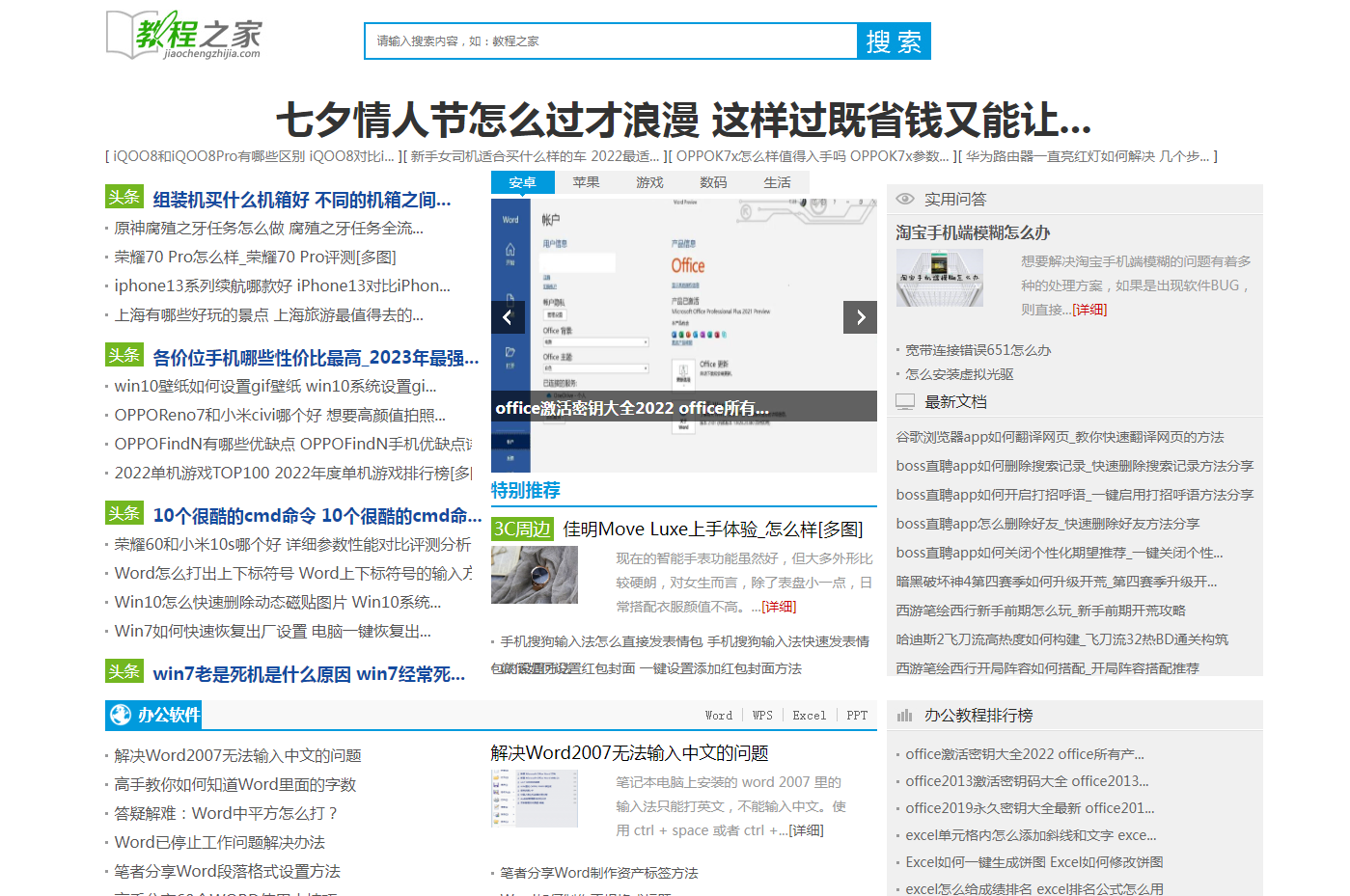Click 头条 badge beside 组装机买什么机箱好
1350x896 pixels.
point(124,197)
